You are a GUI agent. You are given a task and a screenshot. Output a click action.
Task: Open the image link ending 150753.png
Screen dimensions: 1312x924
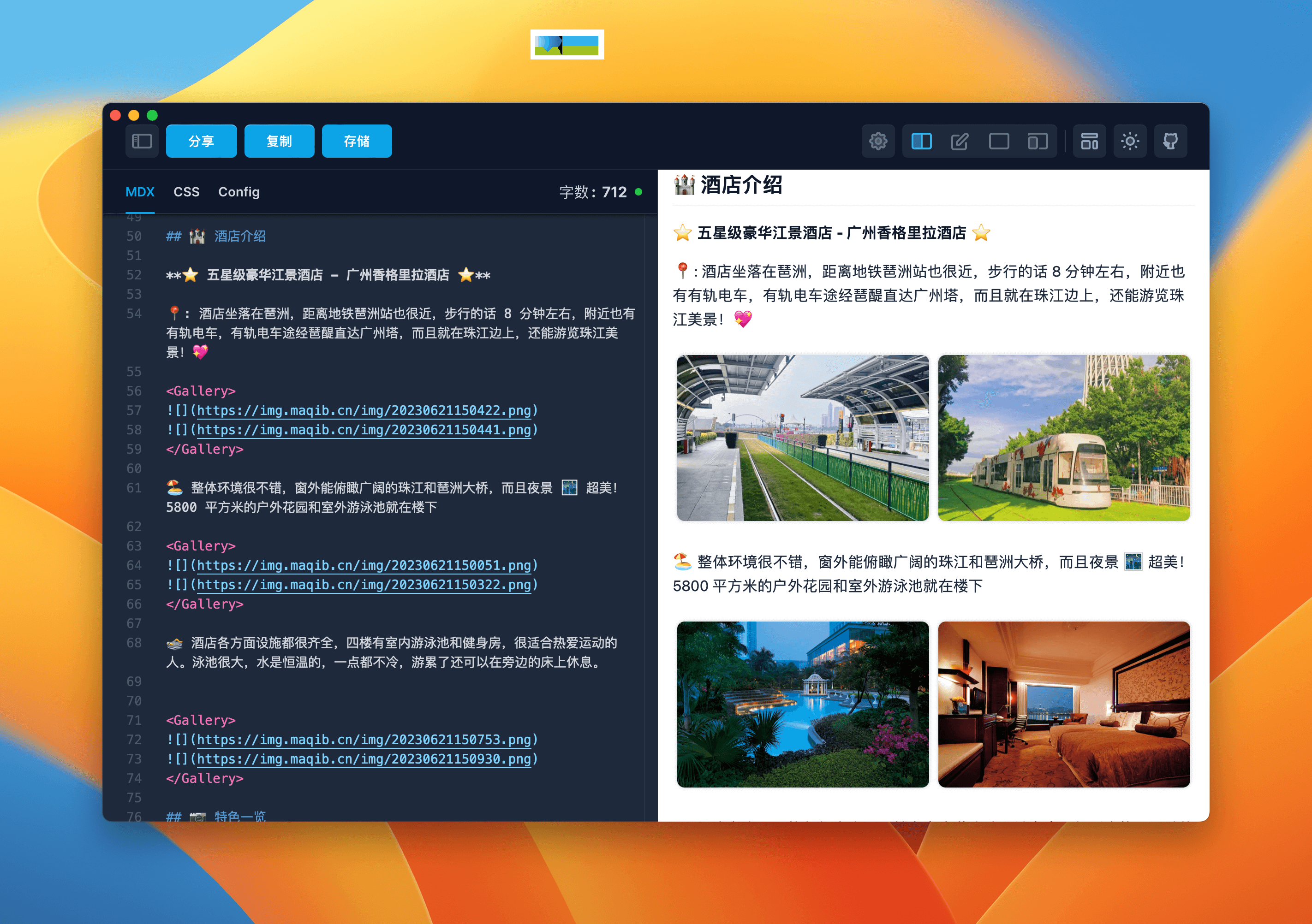click(364, 740)
